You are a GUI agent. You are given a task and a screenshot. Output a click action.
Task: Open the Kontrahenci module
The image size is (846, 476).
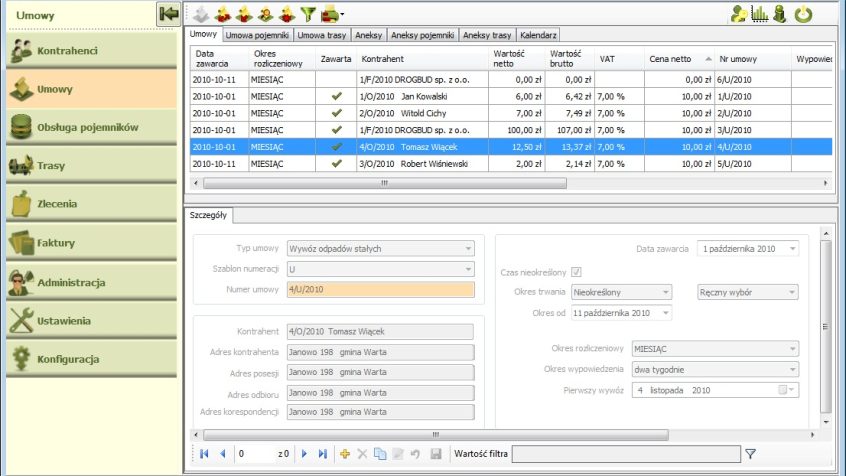[x=91, y=51]
